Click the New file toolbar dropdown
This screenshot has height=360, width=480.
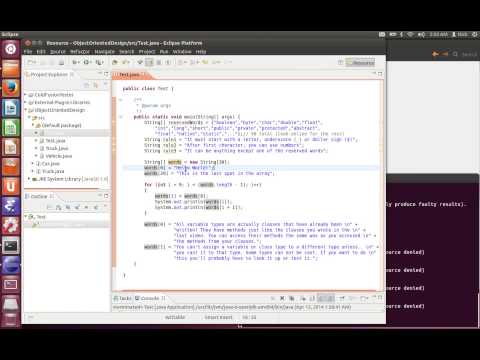click(x=32, y=62)
